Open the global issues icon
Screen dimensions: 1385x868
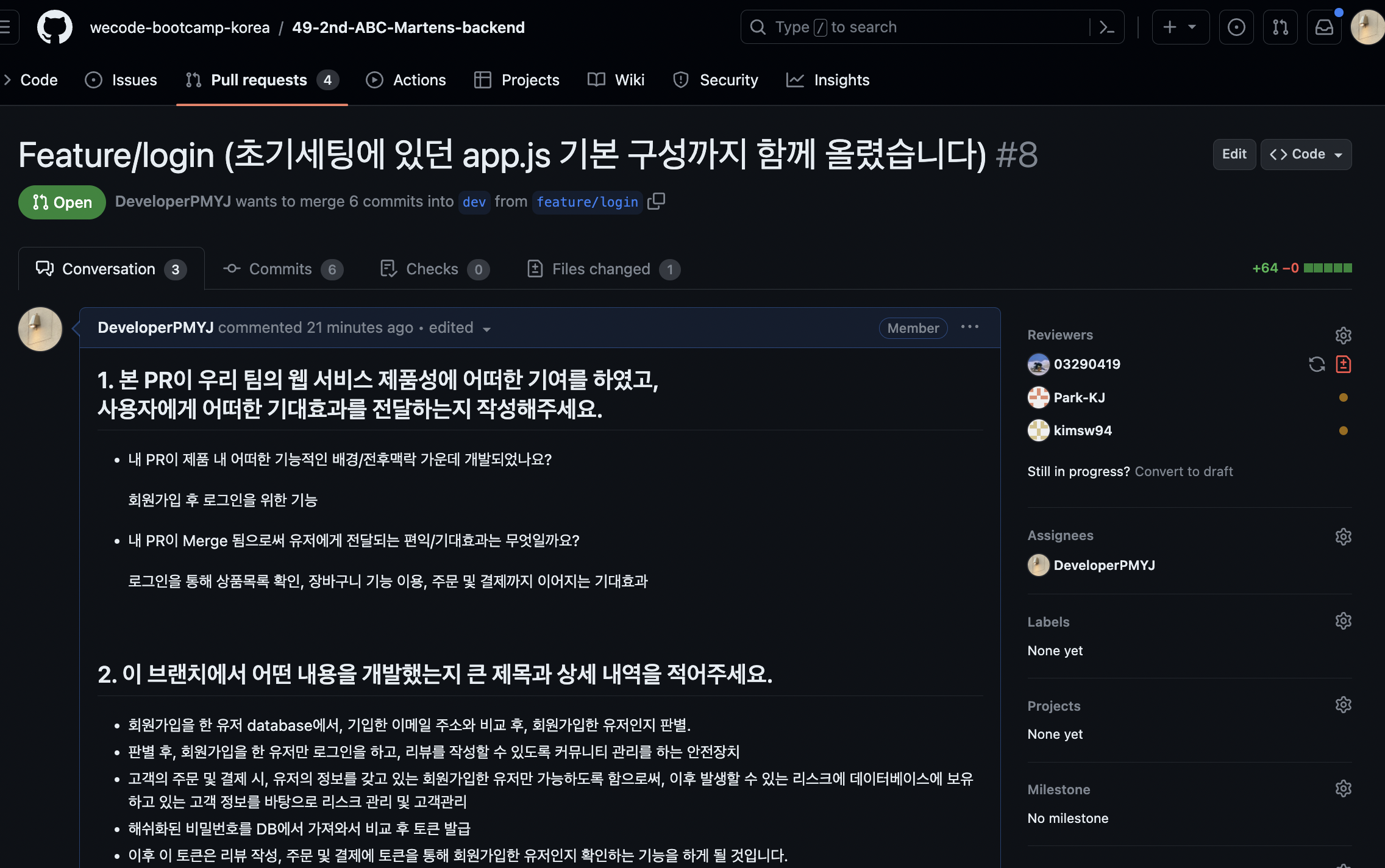click(1236, 27)
